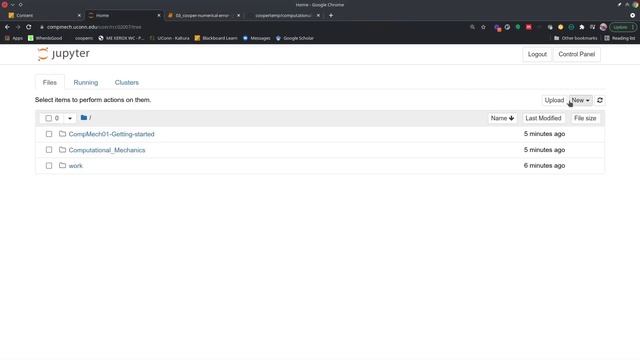Open the Chrome profile avatar
640x360 pixels.
[603, 27]
